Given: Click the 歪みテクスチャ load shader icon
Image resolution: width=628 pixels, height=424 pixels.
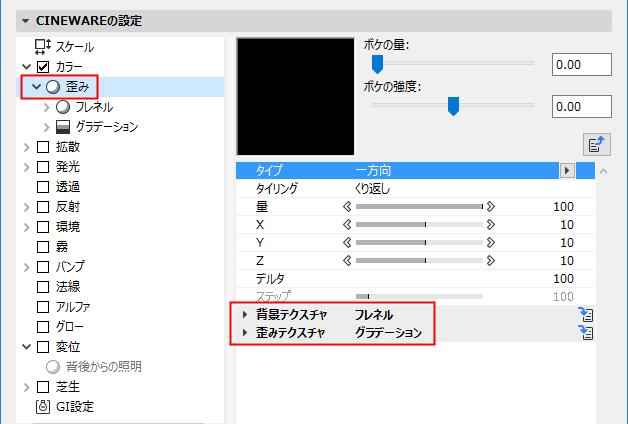Looking at the screenshot, I should click(586, 332).
